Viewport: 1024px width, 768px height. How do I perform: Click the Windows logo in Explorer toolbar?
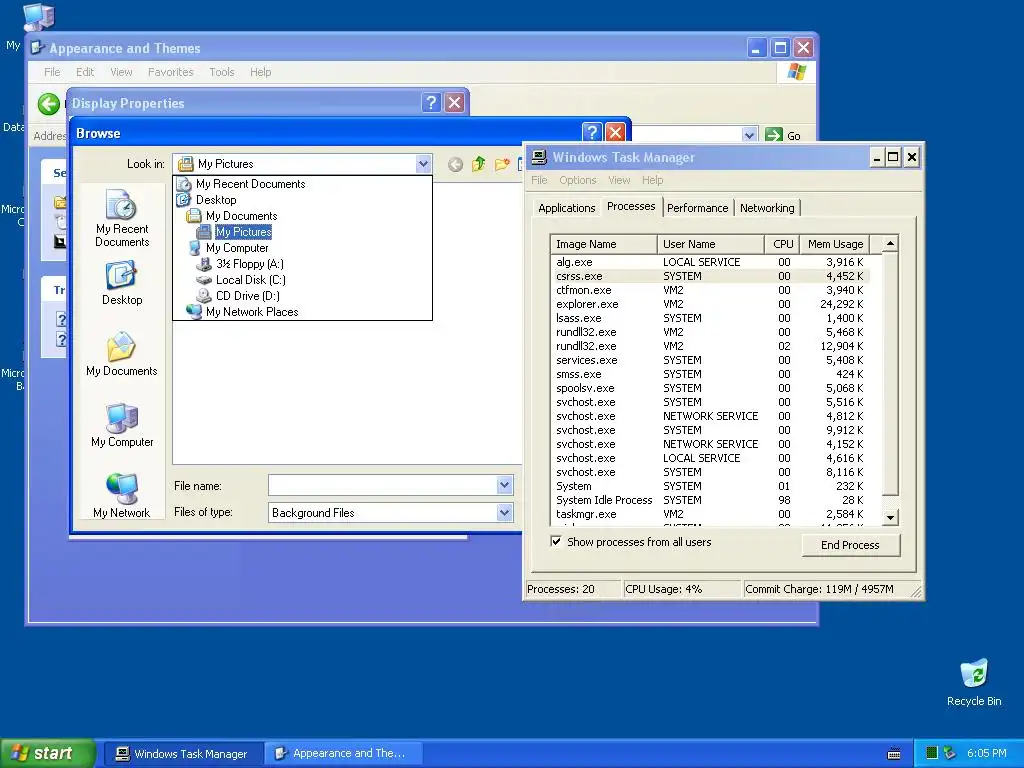(796, 71)
